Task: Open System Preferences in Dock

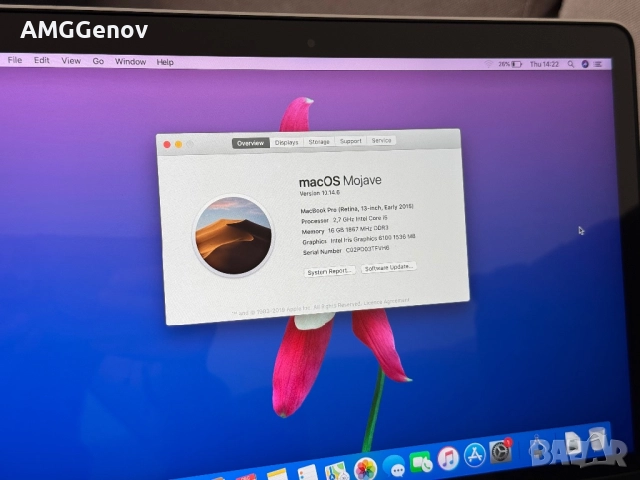Action: (x=500, y=451)
